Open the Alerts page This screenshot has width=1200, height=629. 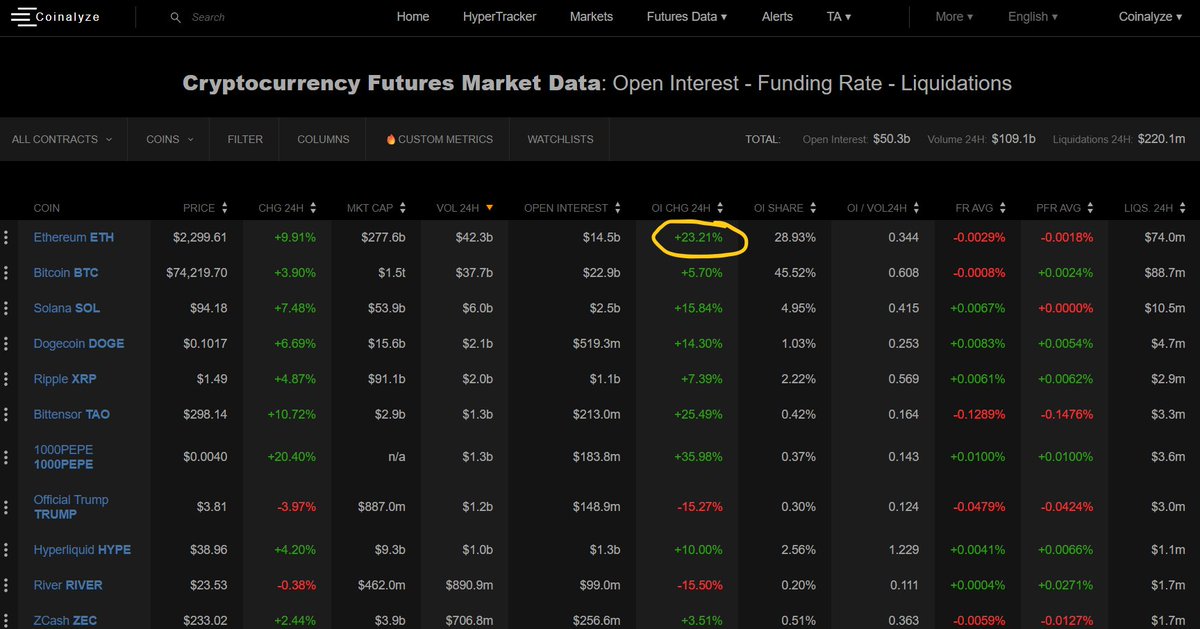(x=777, y=17)
